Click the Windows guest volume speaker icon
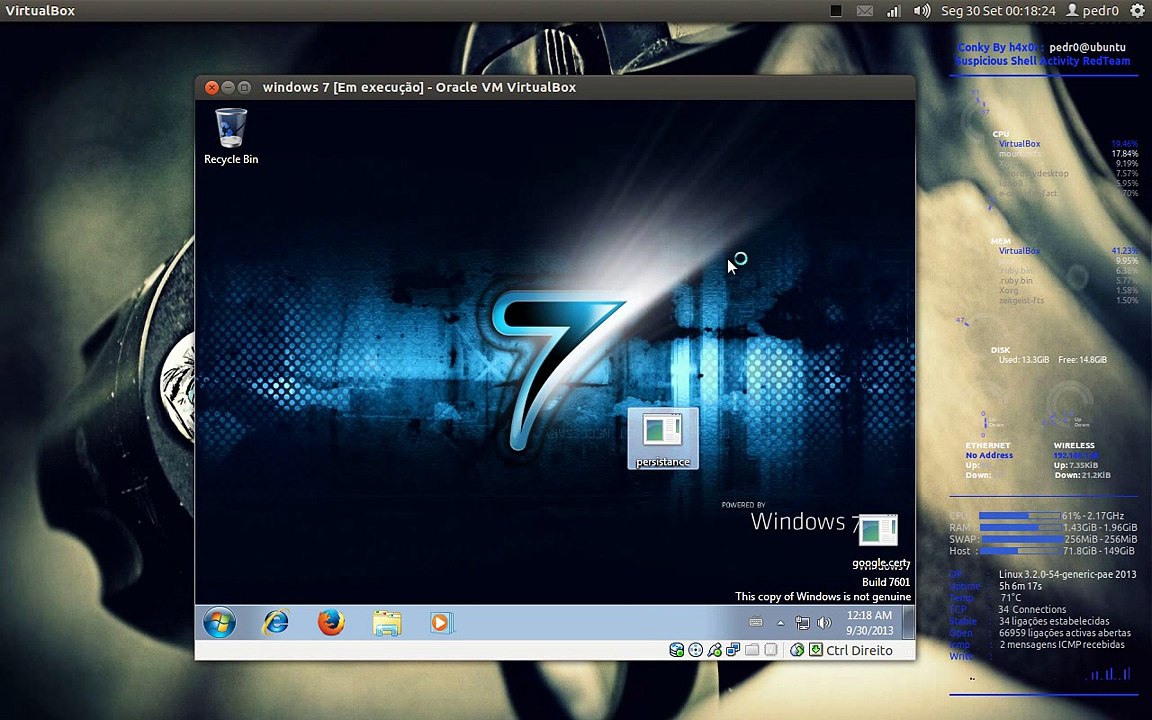The width and height of the screenshot is (1152, 720). click(x=824, y=623)
